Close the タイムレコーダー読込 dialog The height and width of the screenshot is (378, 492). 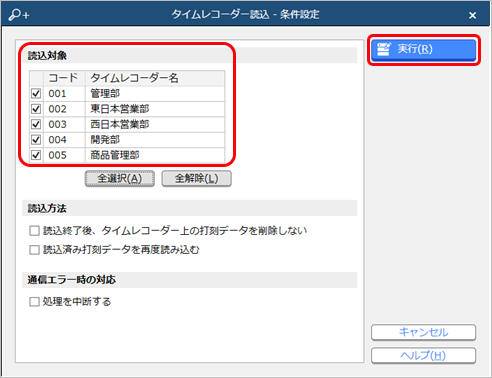pos(472,15)
